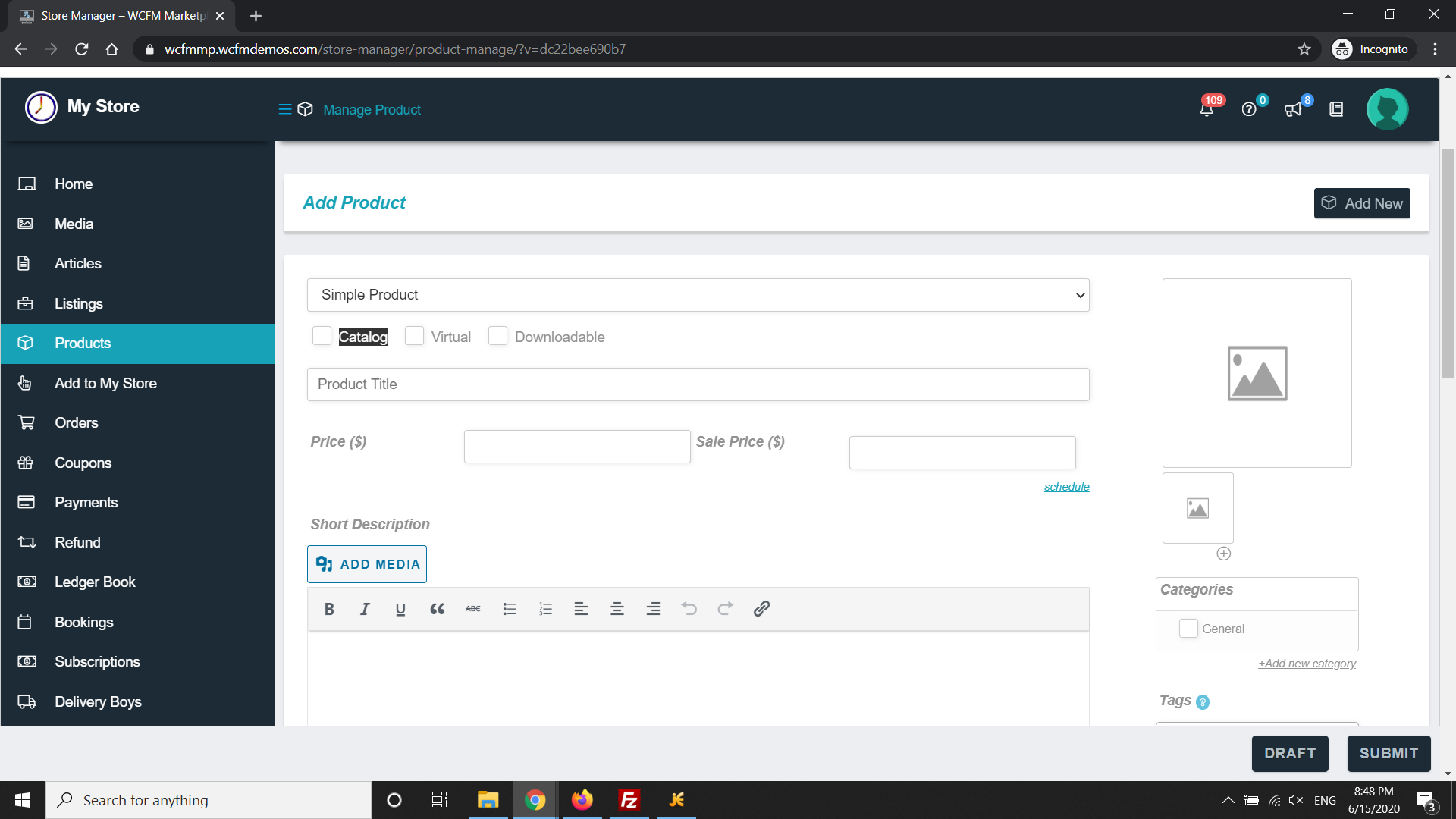Click the Add New button

1362,203
